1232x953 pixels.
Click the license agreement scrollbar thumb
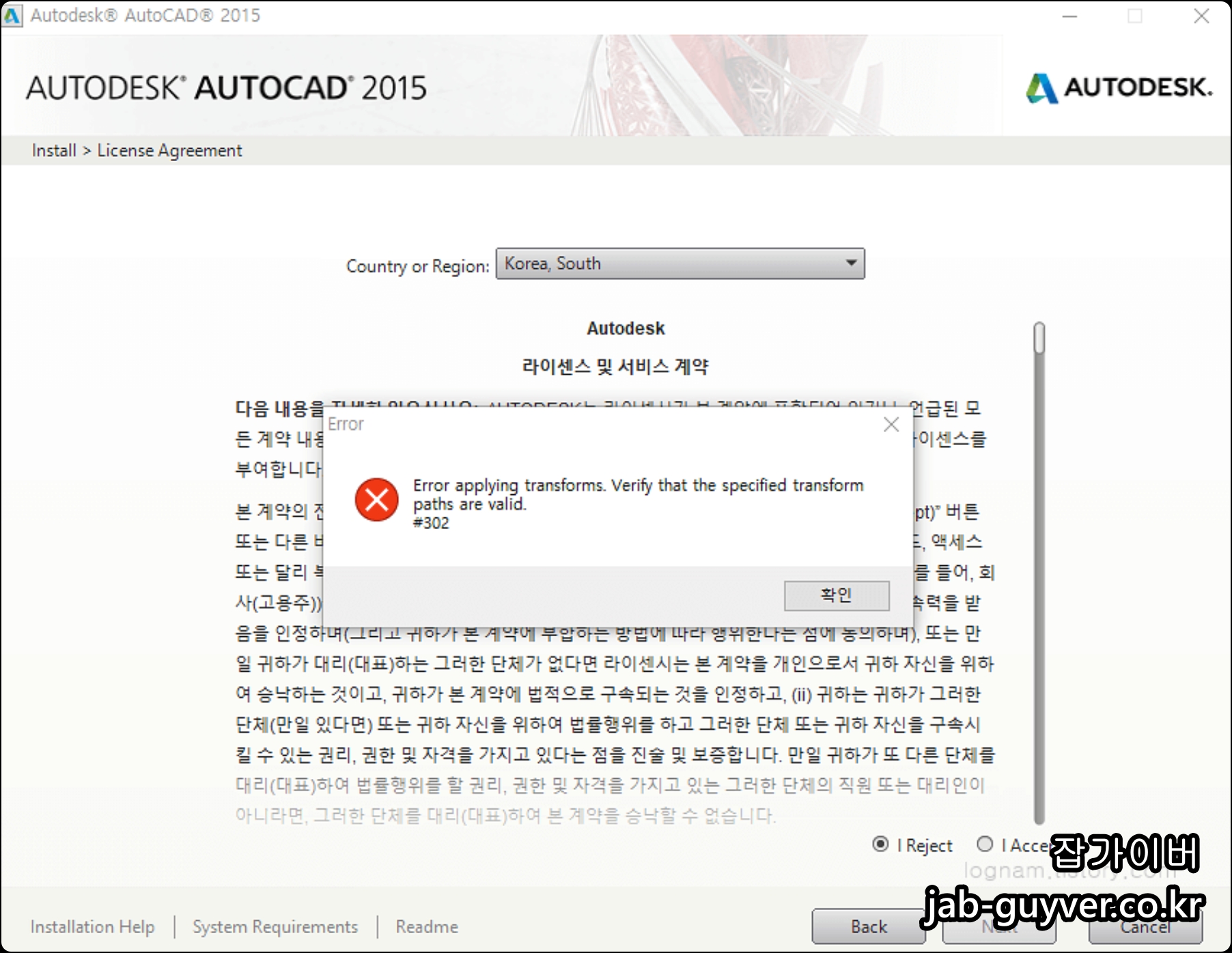tap(1039, 338)
